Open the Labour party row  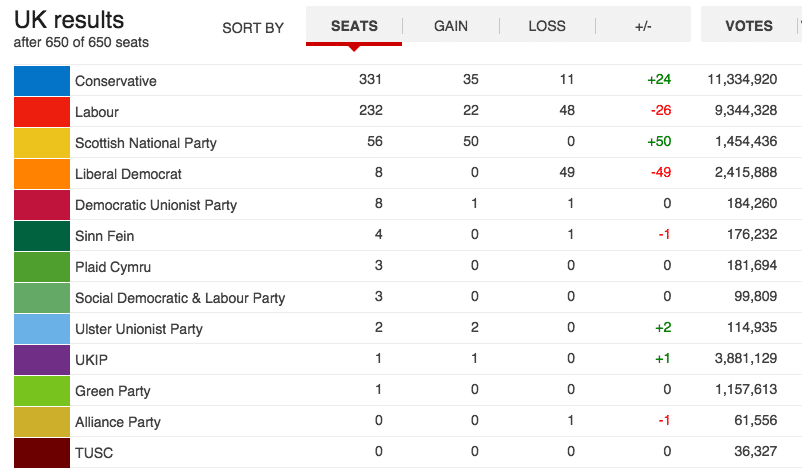[408, 112]
